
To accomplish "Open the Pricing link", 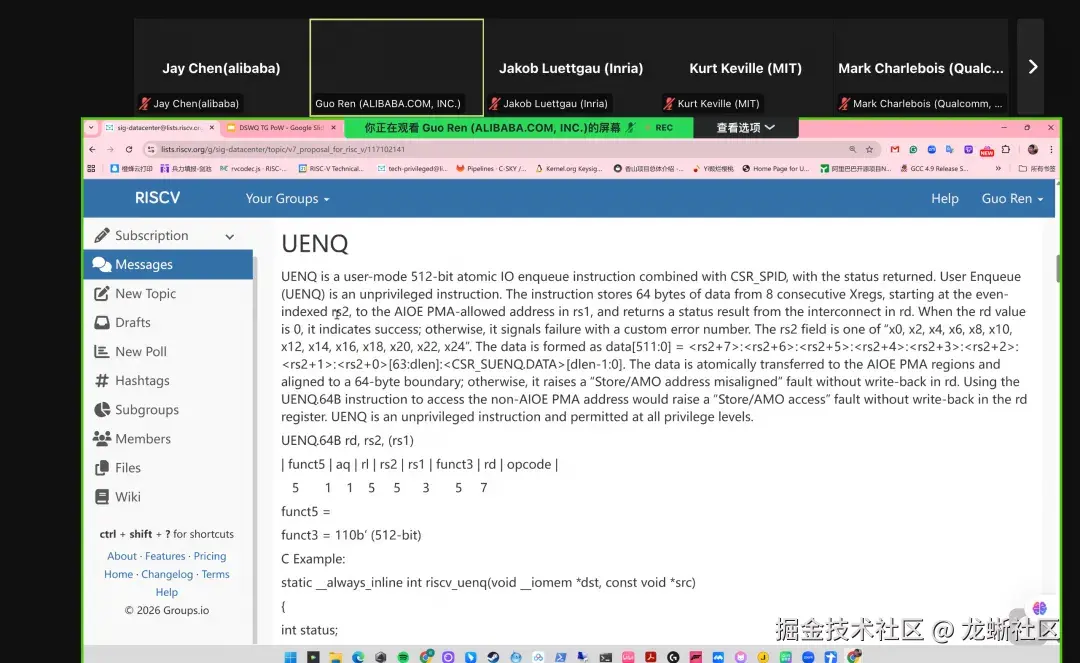I will tap(209, 556).
